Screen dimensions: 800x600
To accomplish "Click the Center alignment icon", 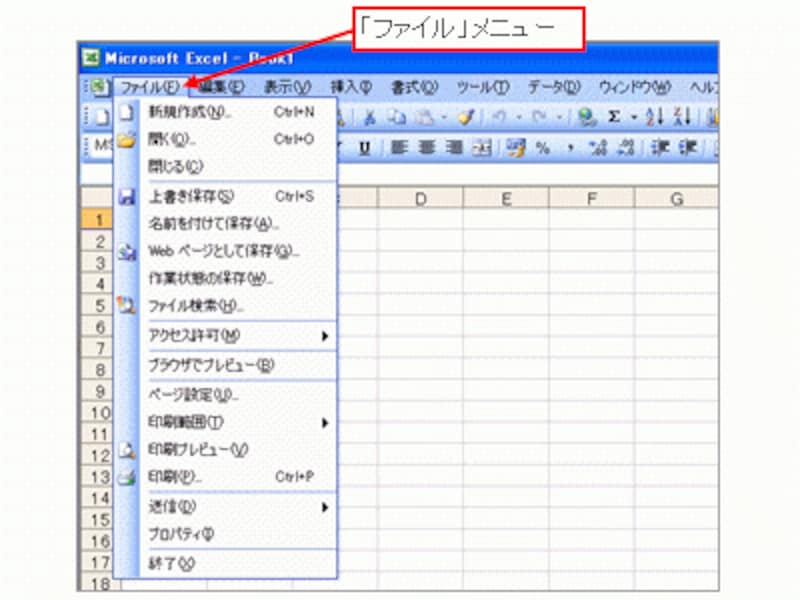I will (427, 148).
